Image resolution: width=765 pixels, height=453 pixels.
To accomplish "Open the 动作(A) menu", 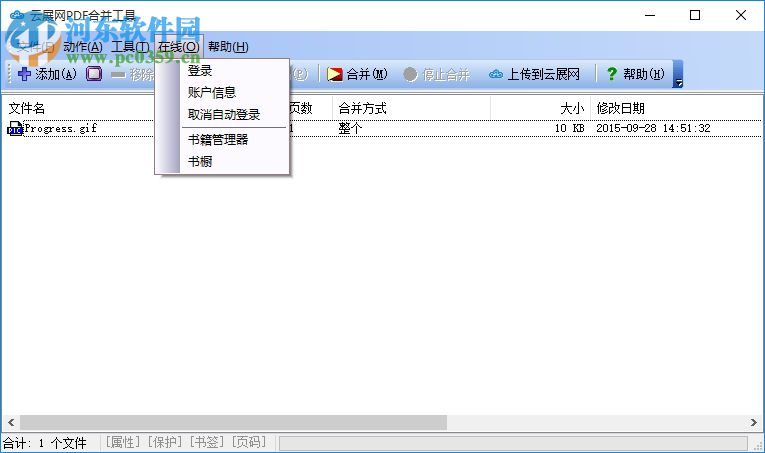I will pyautogui.click(x=82, y=47).
